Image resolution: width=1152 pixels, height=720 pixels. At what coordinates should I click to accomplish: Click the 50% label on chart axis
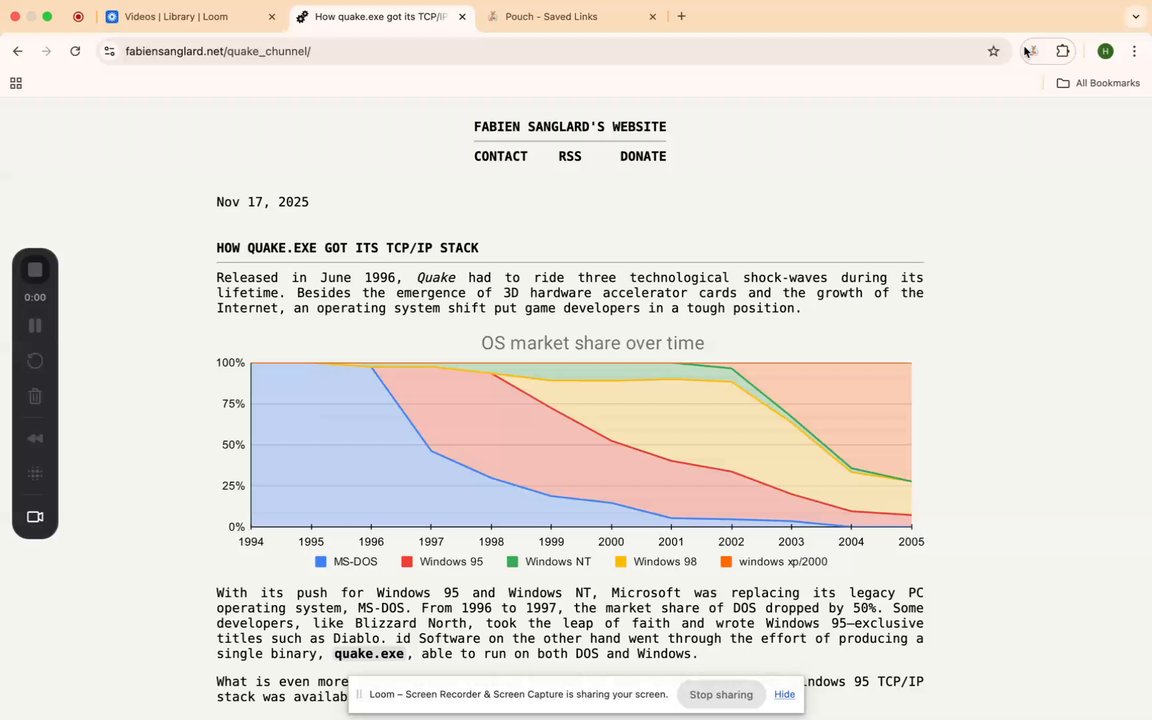tap(231, 444)
